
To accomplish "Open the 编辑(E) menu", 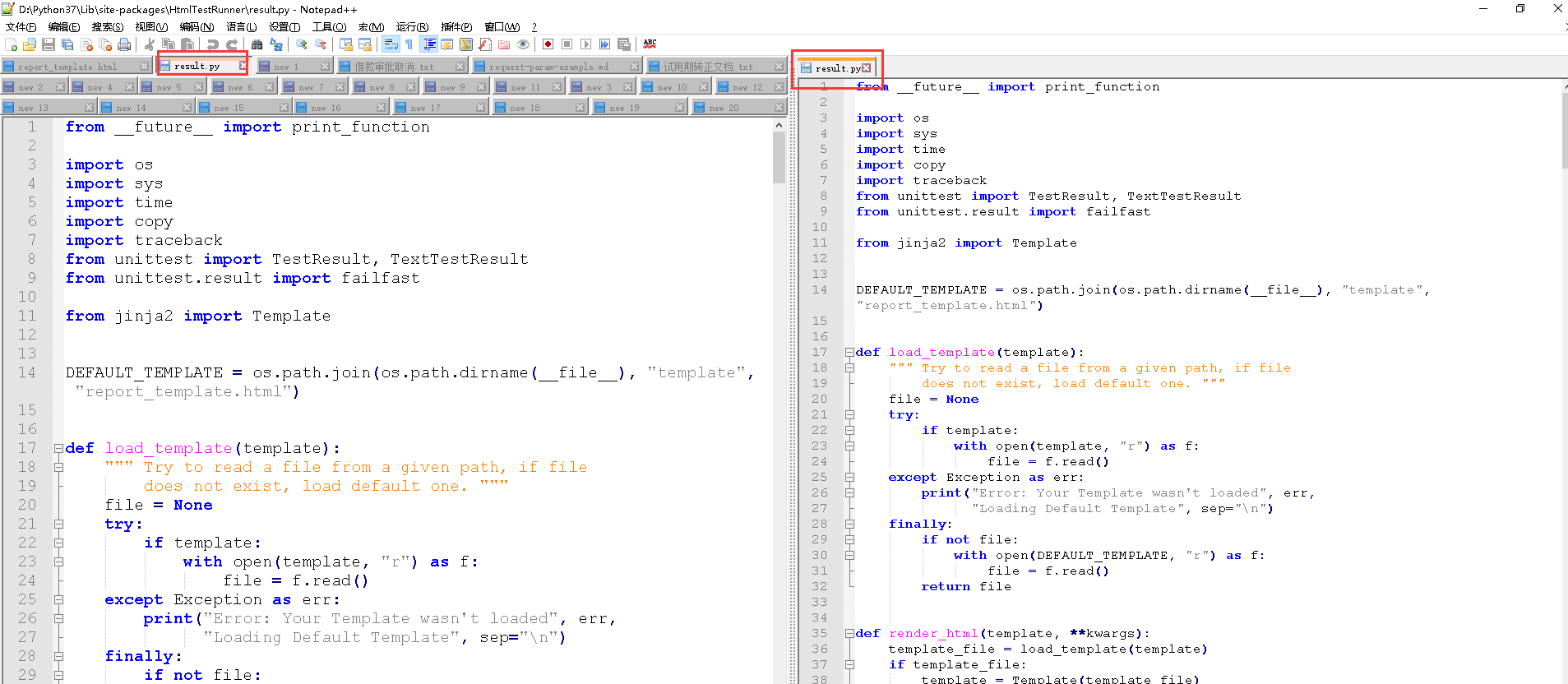I will [64, 27].
